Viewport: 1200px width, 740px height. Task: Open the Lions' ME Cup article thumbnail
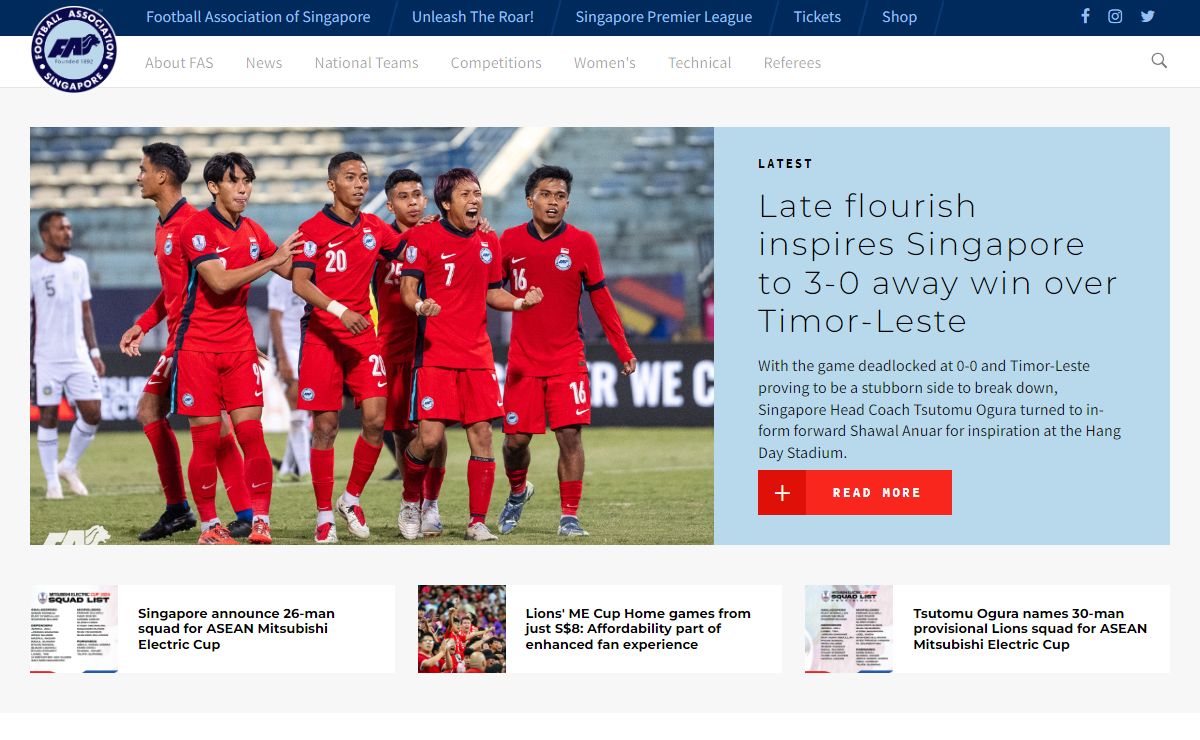(x=462, y=629)
